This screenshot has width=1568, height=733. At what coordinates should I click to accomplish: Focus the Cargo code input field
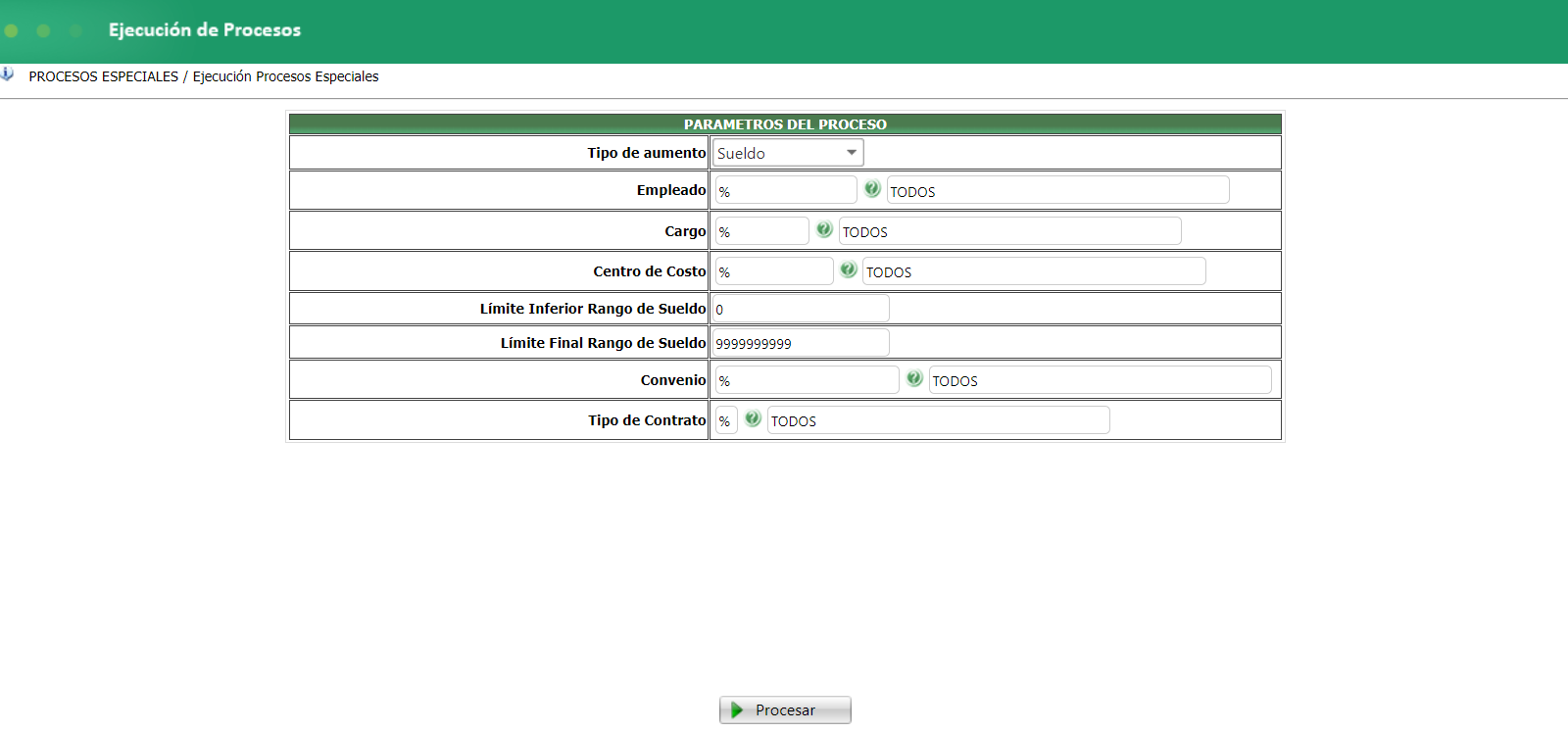[x=762, y=230]
